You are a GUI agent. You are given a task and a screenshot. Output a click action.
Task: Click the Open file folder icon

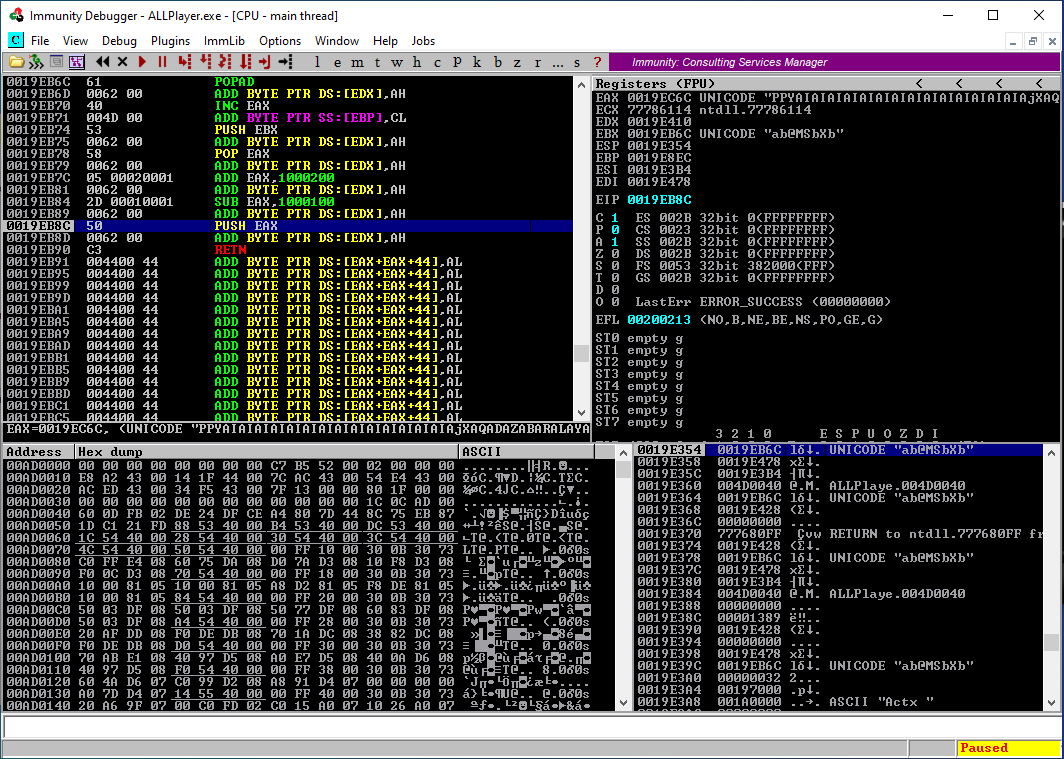(16, 62)
